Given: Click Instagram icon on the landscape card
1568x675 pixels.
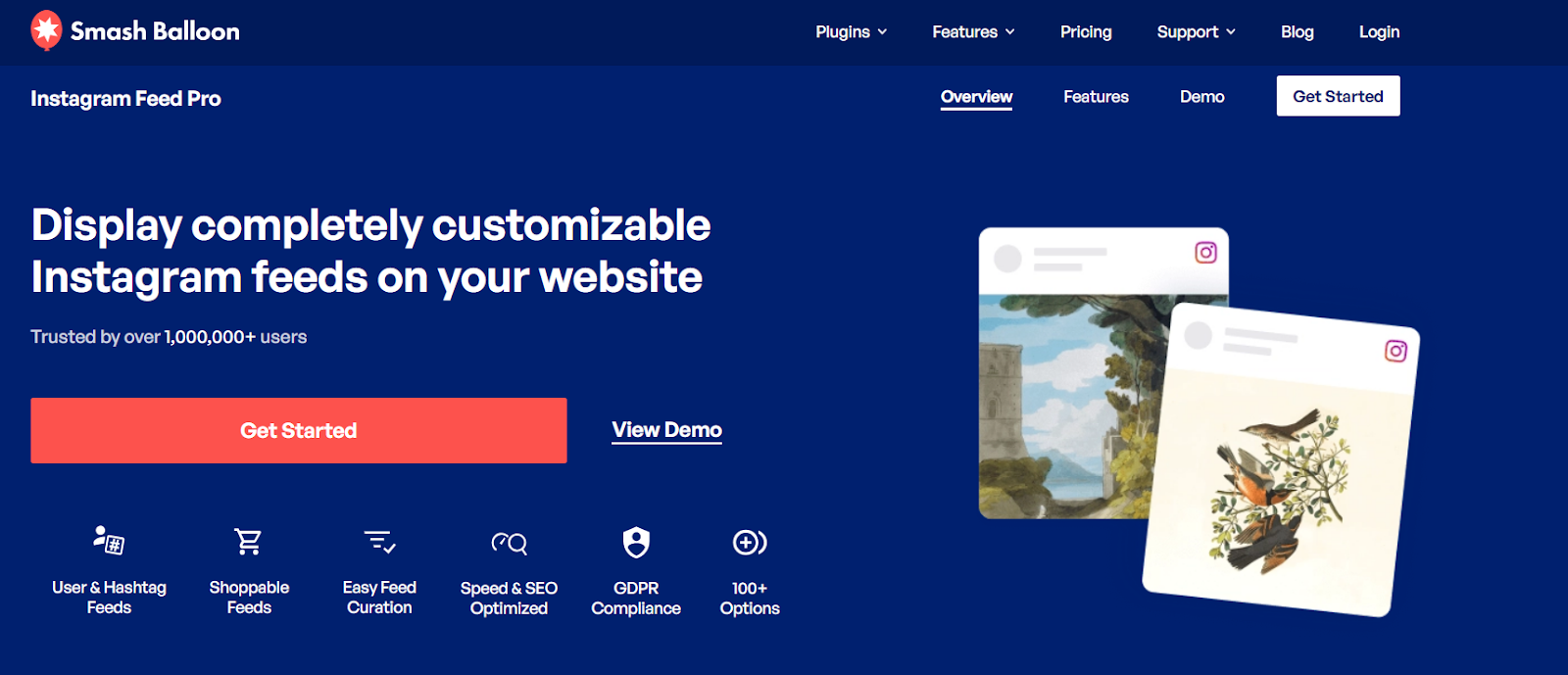Looking at the screenshot, I should (x=1205, y=253).
